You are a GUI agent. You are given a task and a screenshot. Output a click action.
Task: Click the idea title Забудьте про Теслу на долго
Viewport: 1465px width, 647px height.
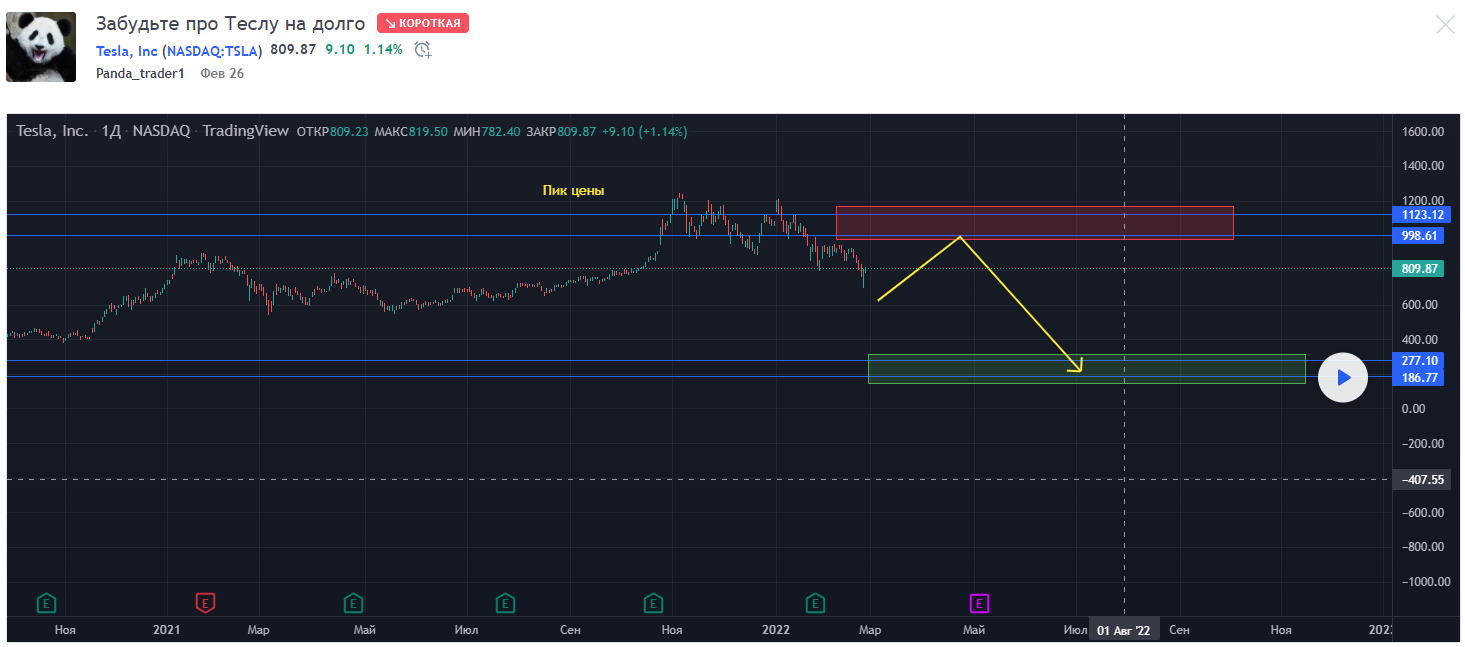point(230,23)
